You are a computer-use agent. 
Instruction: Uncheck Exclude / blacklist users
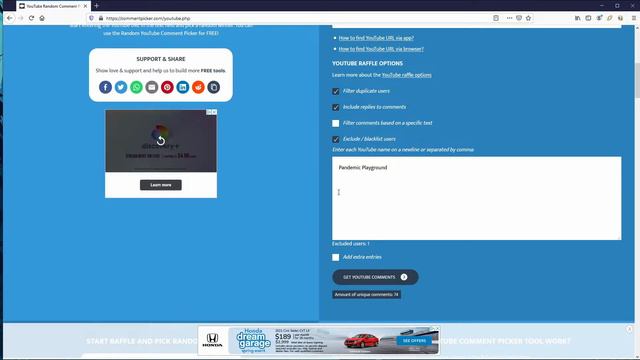336,139
